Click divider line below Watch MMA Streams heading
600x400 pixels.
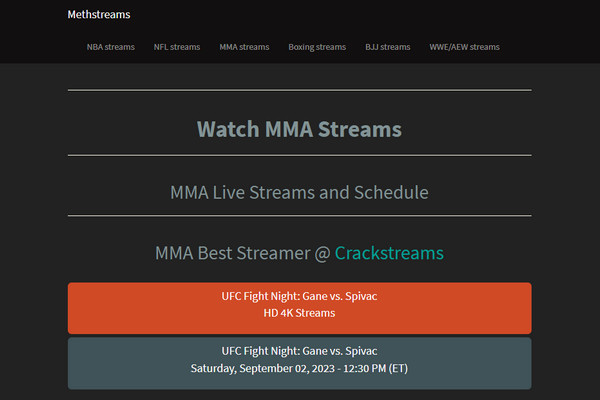300,155
